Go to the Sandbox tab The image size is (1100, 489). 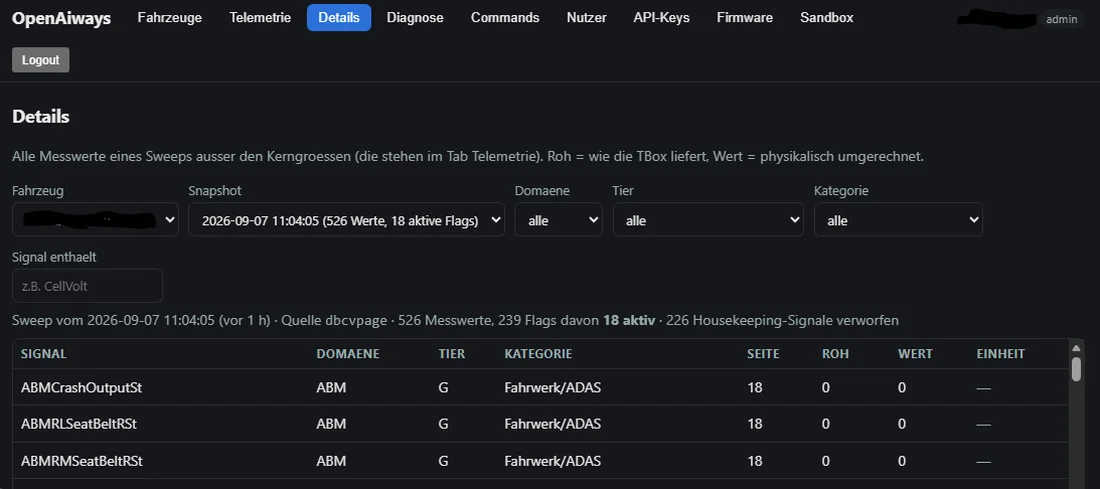pos(827,18)
